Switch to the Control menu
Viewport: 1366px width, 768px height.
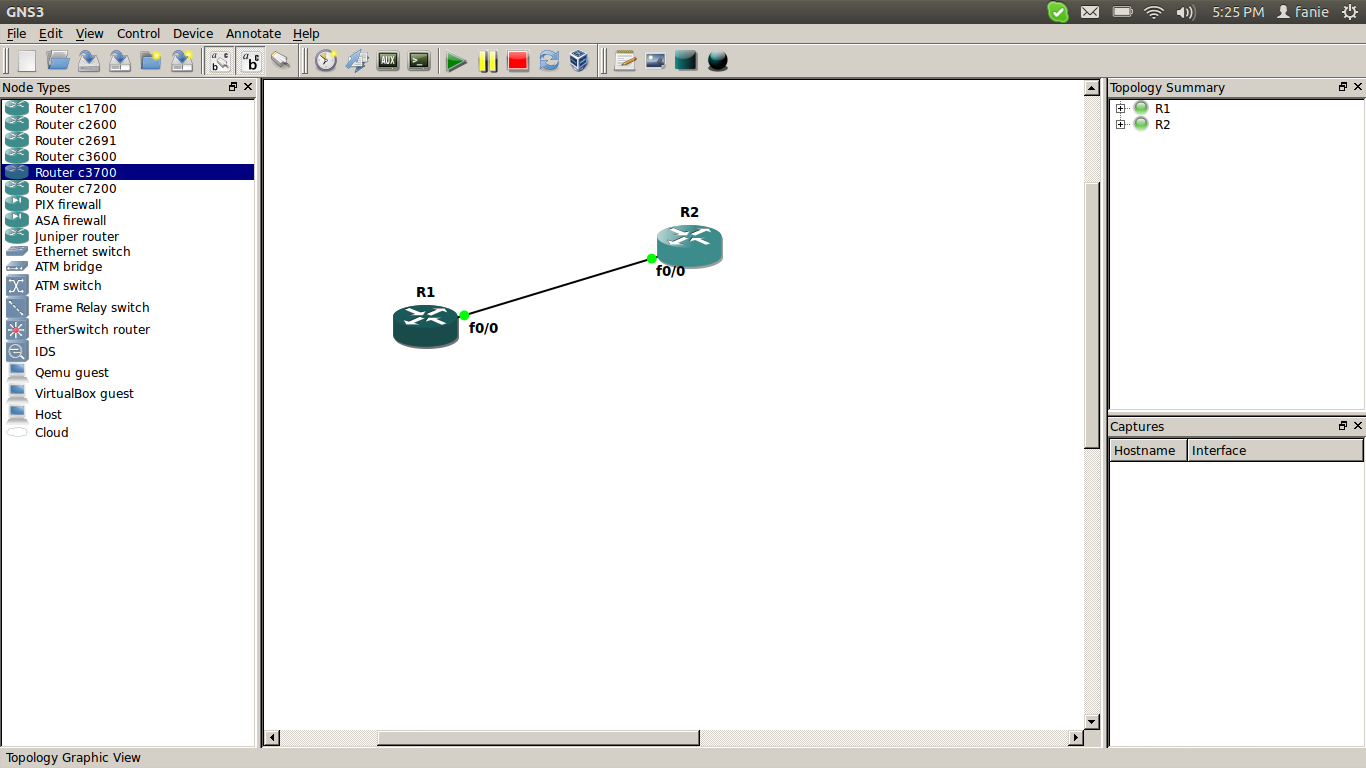pos(138,33)
